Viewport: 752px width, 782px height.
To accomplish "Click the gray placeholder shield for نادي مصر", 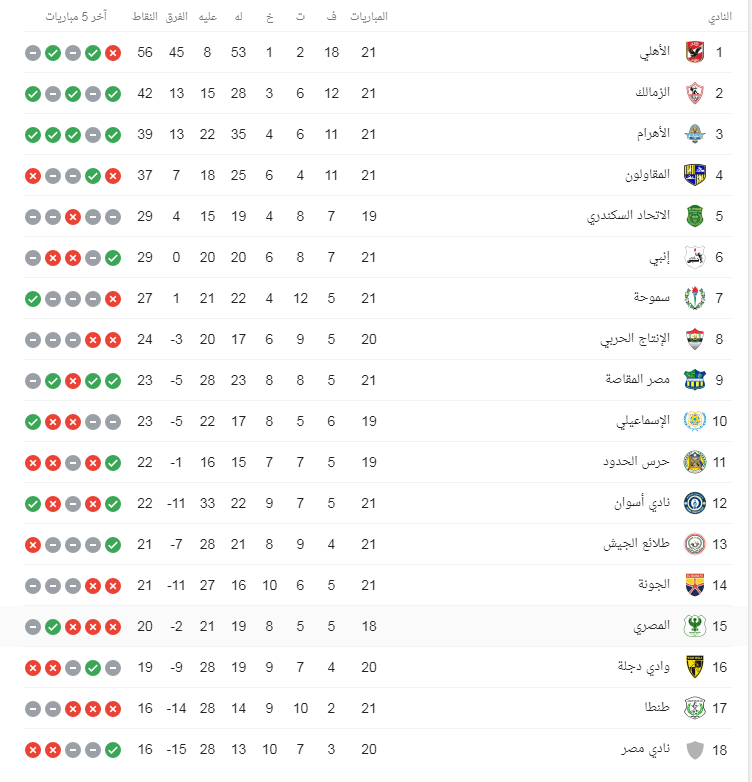I will [x=695, y=750].
